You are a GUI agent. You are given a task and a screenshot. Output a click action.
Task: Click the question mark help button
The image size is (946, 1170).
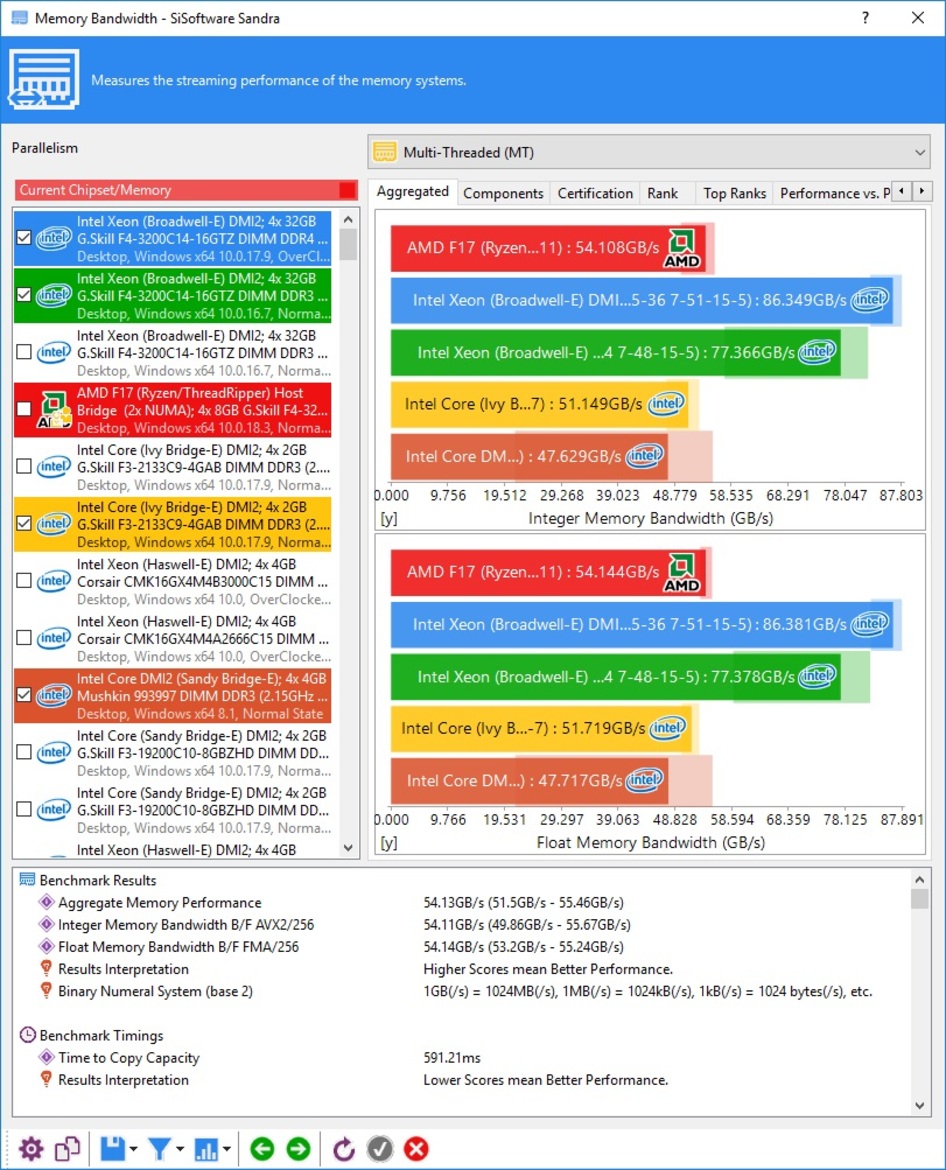point(865,17)
